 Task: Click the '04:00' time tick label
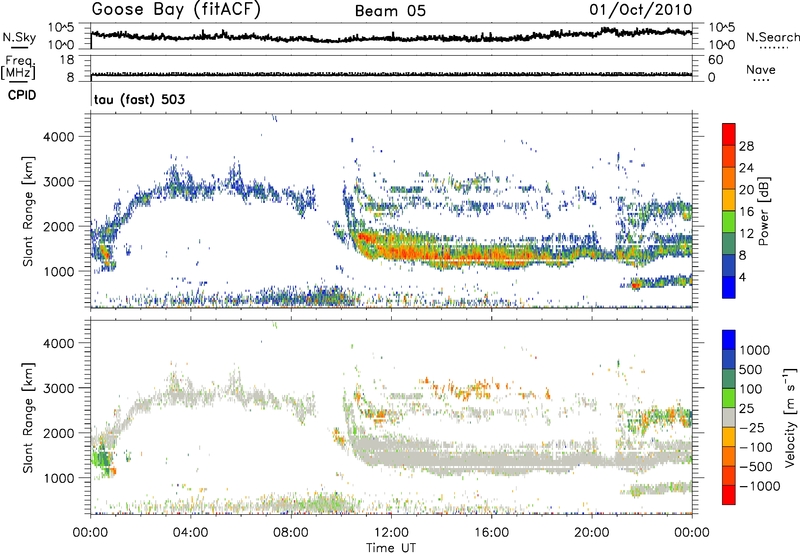click(190, 533)
